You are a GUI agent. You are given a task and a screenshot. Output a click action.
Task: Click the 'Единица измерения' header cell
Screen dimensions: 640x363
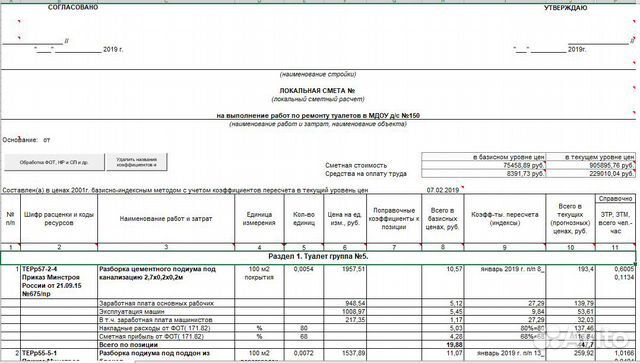tap(259, 219)
